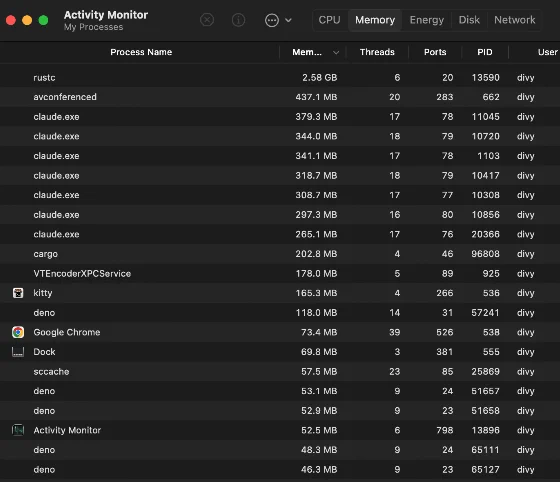Select claude.exe with PID 10308

280,195
